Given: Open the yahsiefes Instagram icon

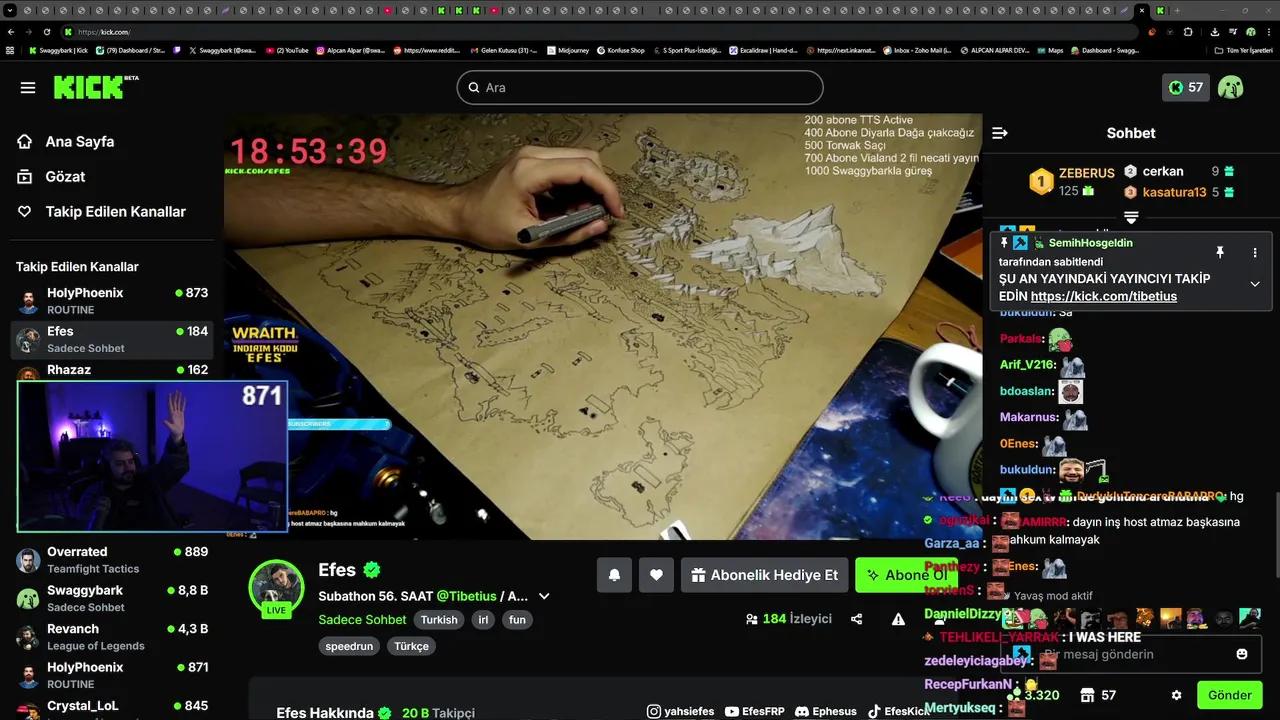Looking at the screenshot, I should [652, 711].
